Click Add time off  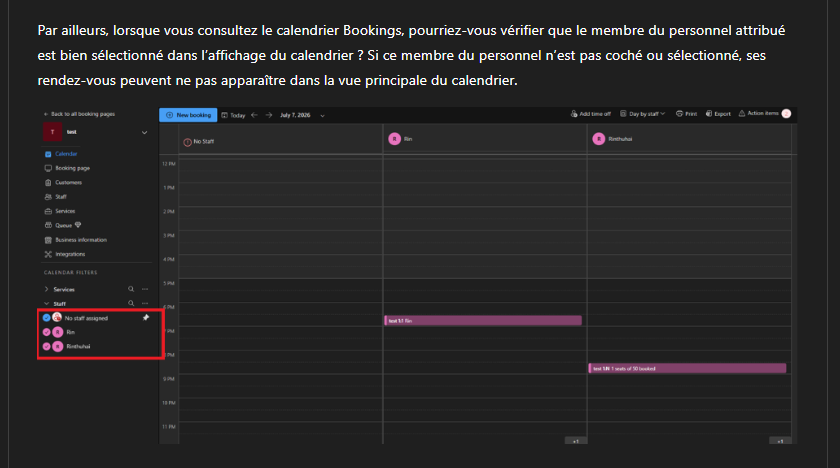click(x=590, y=114)
